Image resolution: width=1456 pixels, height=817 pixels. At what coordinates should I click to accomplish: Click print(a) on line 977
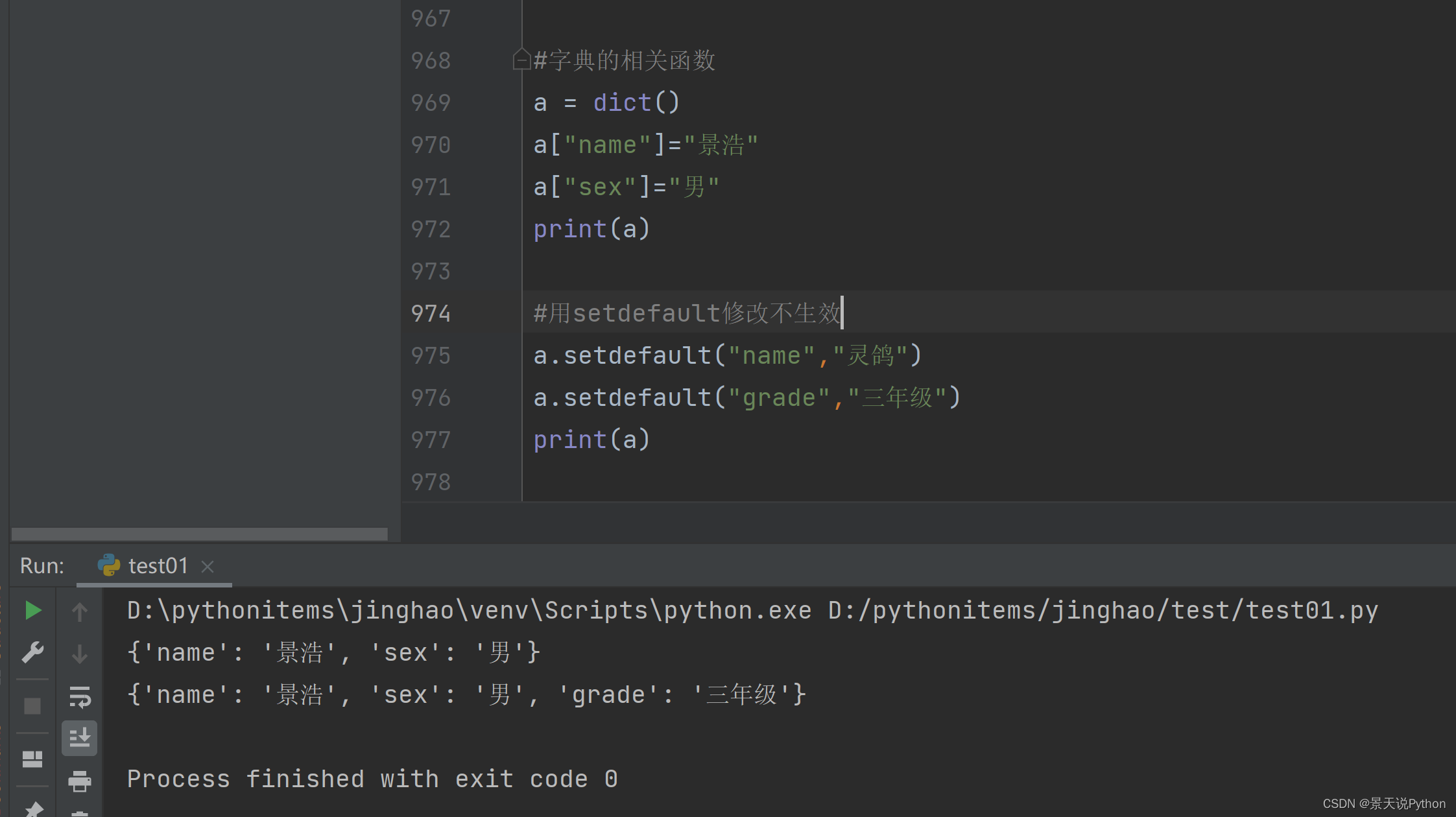coord(591,440)
